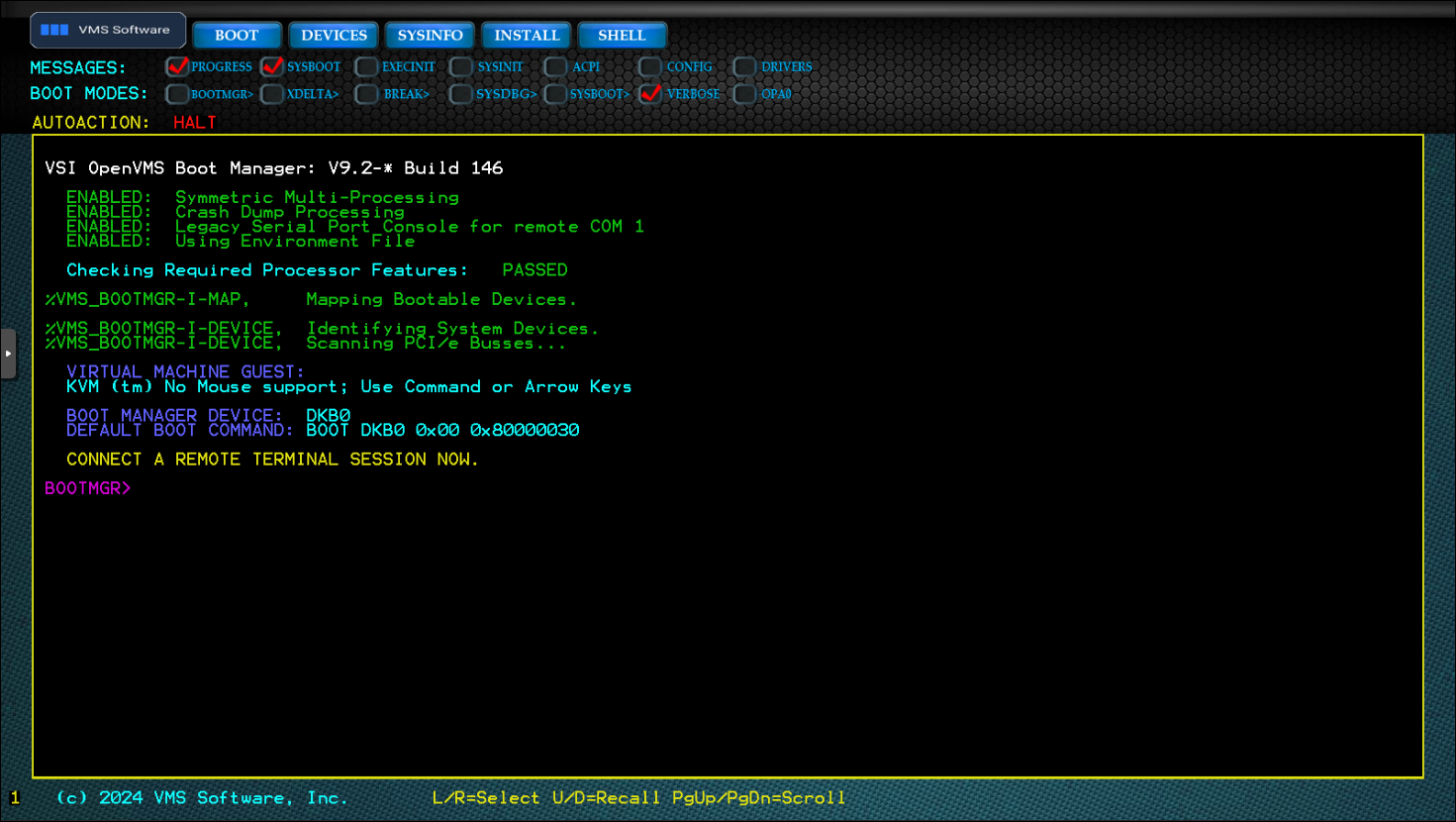Open the SHELL tab
The height and width of the screenshot is (822, 1456).
pyautogui.click(x=622, y=36)
